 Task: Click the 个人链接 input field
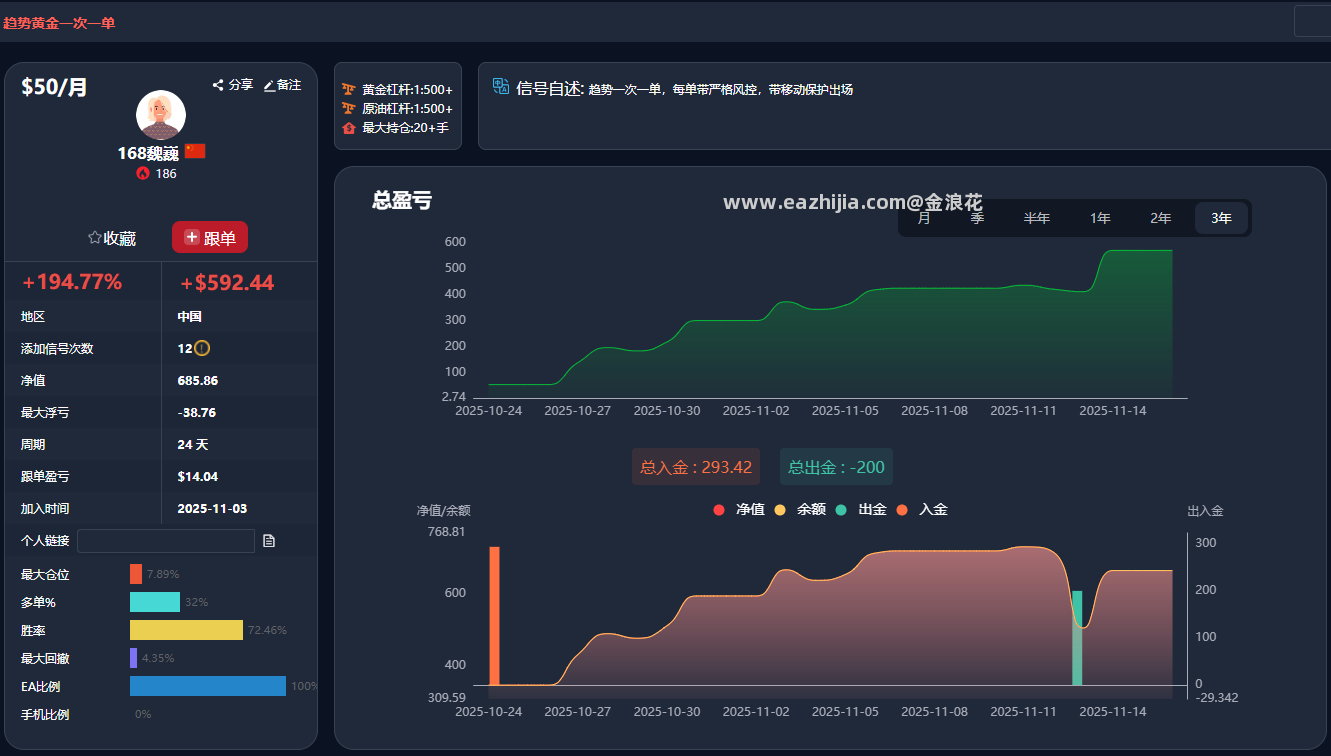(x=166, y=541)
